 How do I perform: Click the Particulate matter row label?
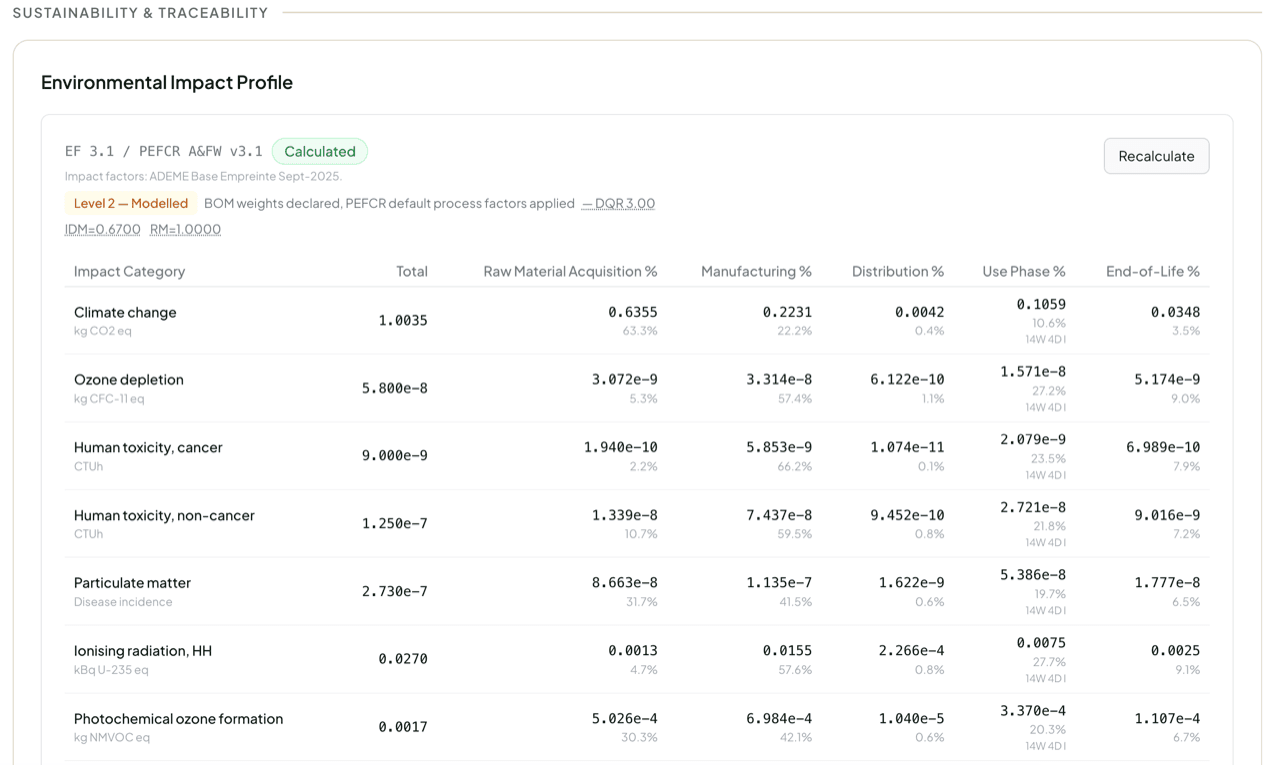(132, 582)
